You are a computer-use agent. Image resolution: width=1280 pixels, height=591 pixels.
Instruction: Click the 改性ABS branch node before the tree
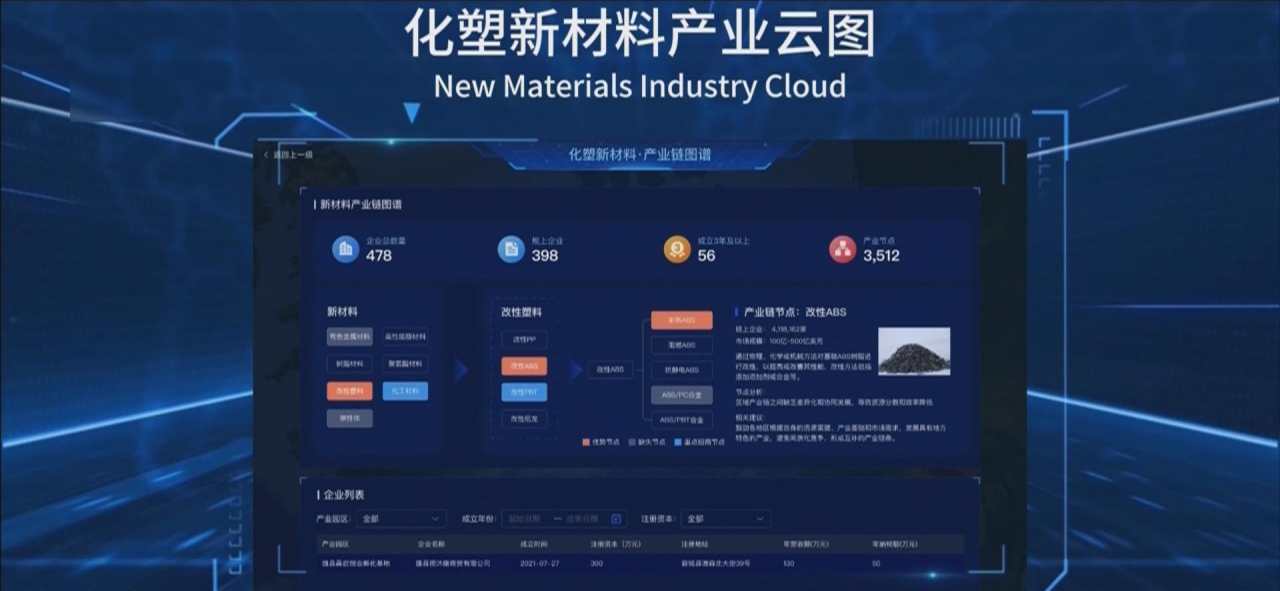[610, 370]
